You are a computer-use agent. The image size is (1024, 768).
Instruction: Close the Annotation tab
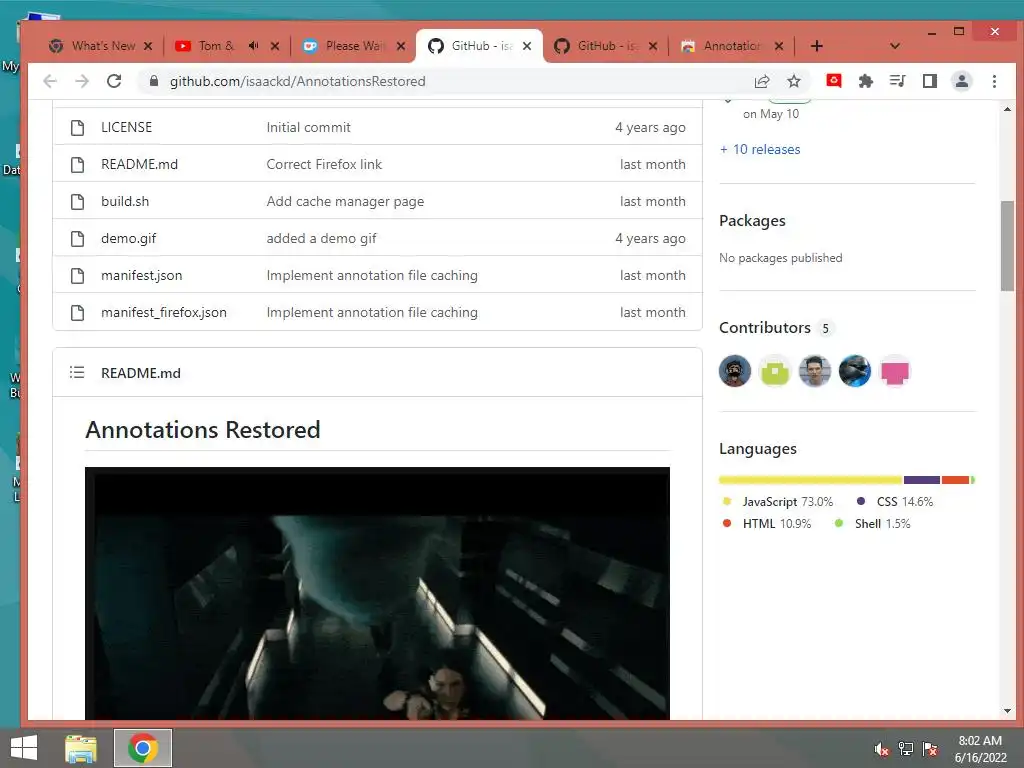tap(778, 46)
